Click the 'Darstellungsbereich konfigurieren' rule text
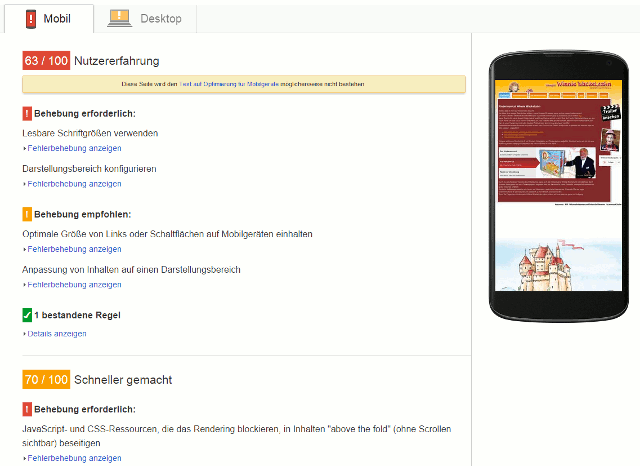 (89, 169)
